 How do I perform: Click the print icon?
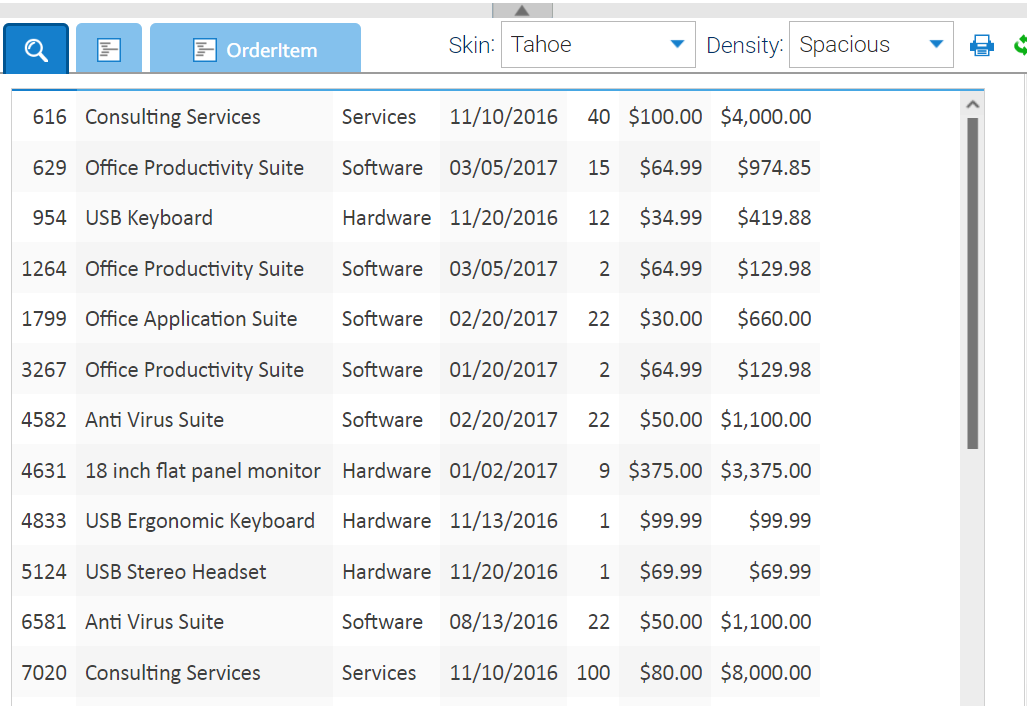click(x=982, y=45)
